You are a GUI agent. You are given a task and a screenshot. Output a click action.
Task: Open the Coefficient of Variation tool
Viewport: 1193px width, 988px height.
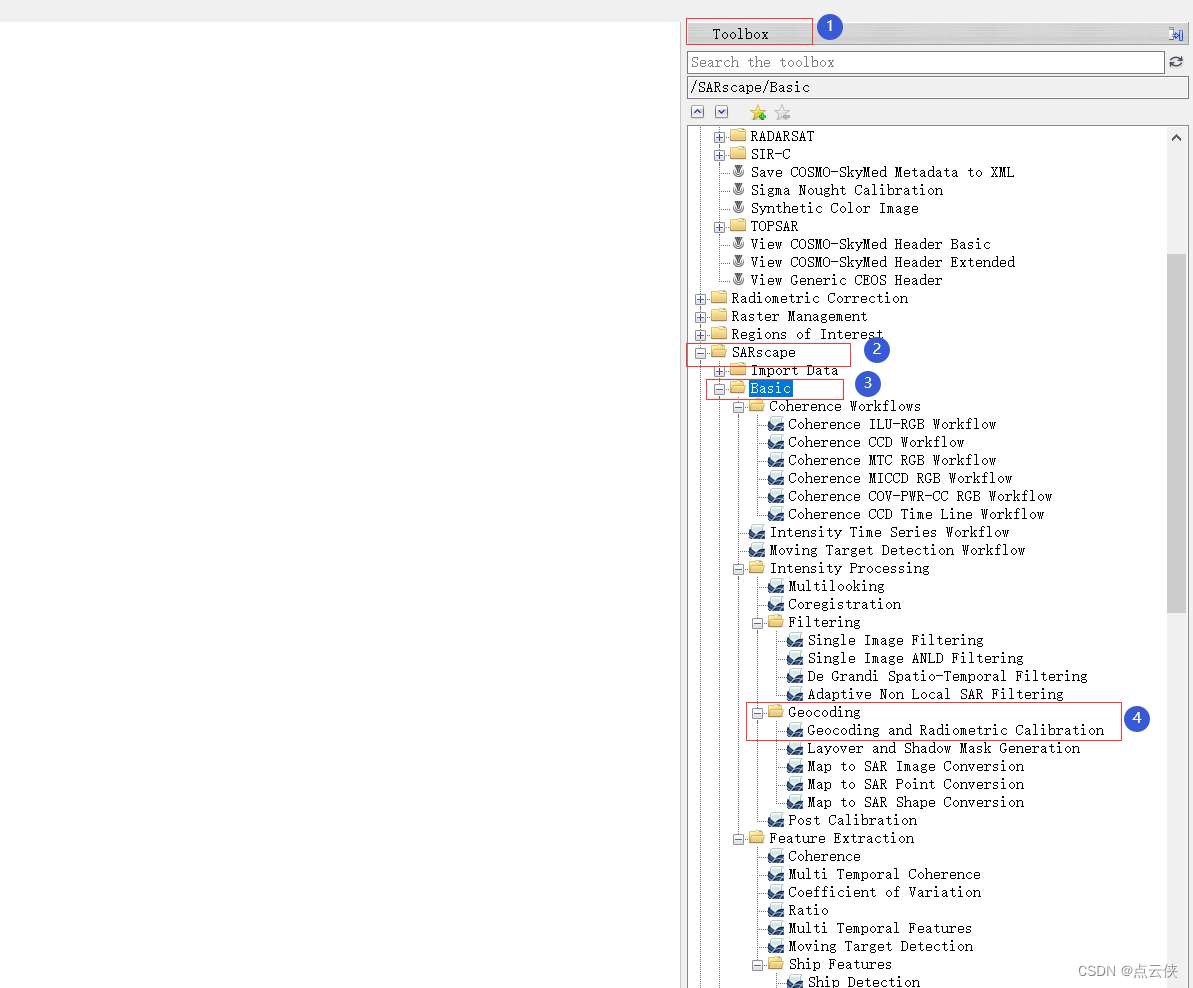pos(884,892)
